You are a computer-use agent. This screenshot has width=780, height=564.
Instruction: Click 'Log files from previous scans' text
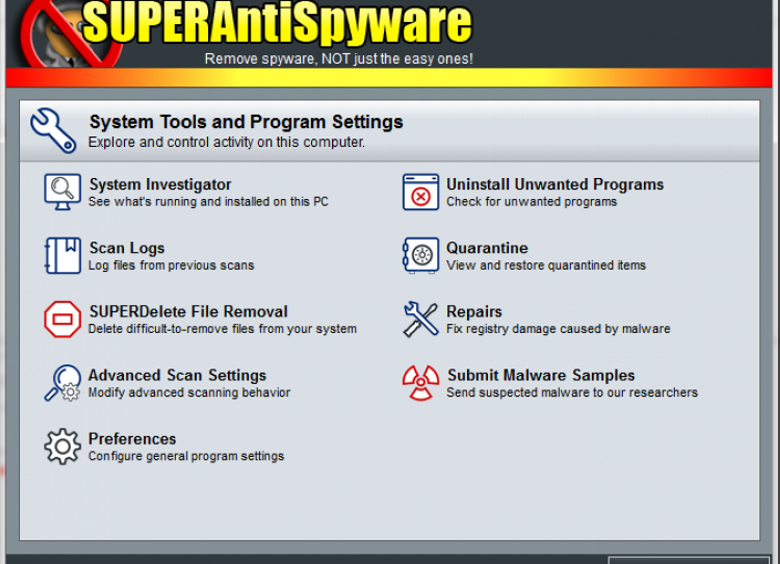click(171, 266)
